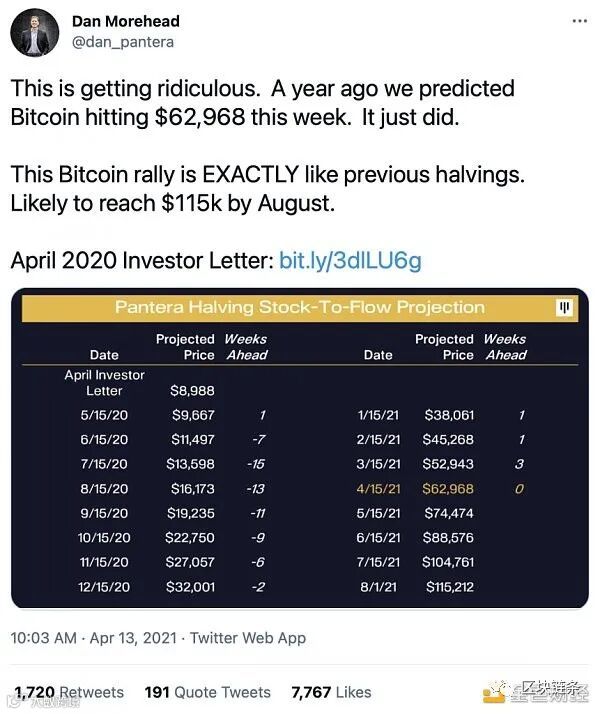Click the $115,212 price for 8/1/21
600x714 pixels.
click(x=449, y=587)
